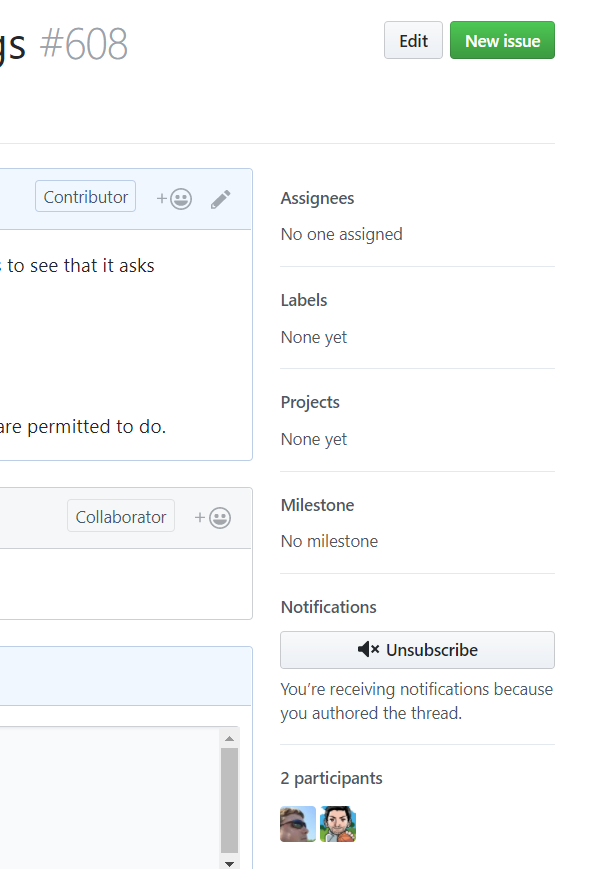Screen dimensions: 591x869
Task: Click the Contributor badge
Action: point(85,196)
